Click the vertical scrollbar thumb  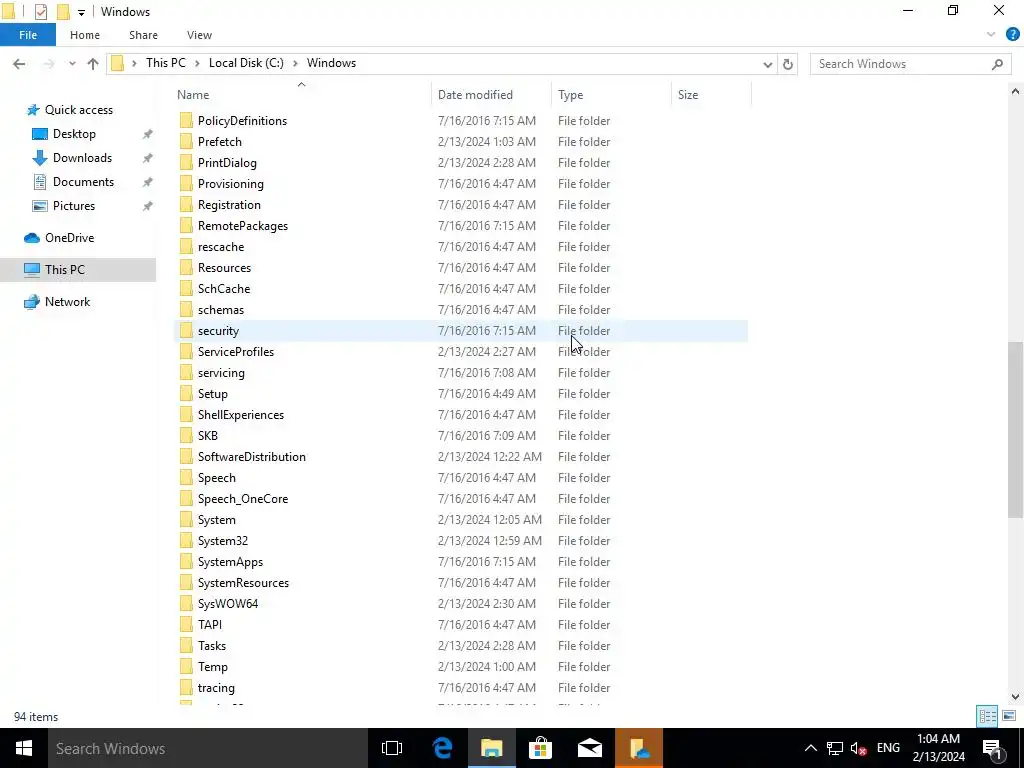pyautogui.click(x=1016, y=430)
